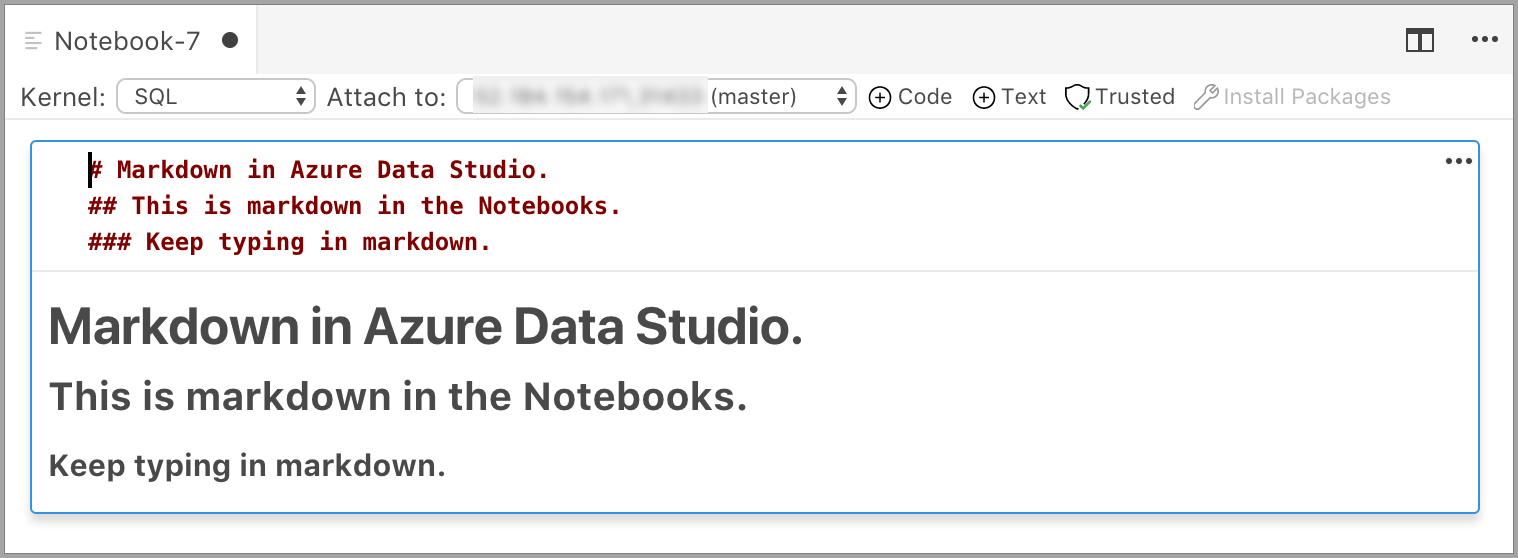This screenshot has height=558, width=1518.
Task: Click the '# Markdown in Azure Data Studio.' source line
Action: 319,170
